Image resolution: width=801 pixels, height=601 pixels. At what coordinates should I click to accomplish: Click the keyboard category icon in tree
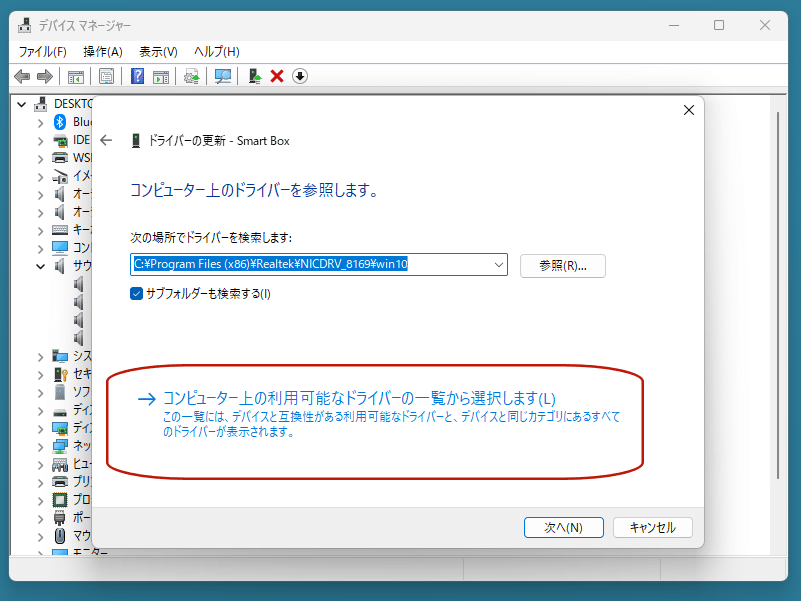coord(60,230)
